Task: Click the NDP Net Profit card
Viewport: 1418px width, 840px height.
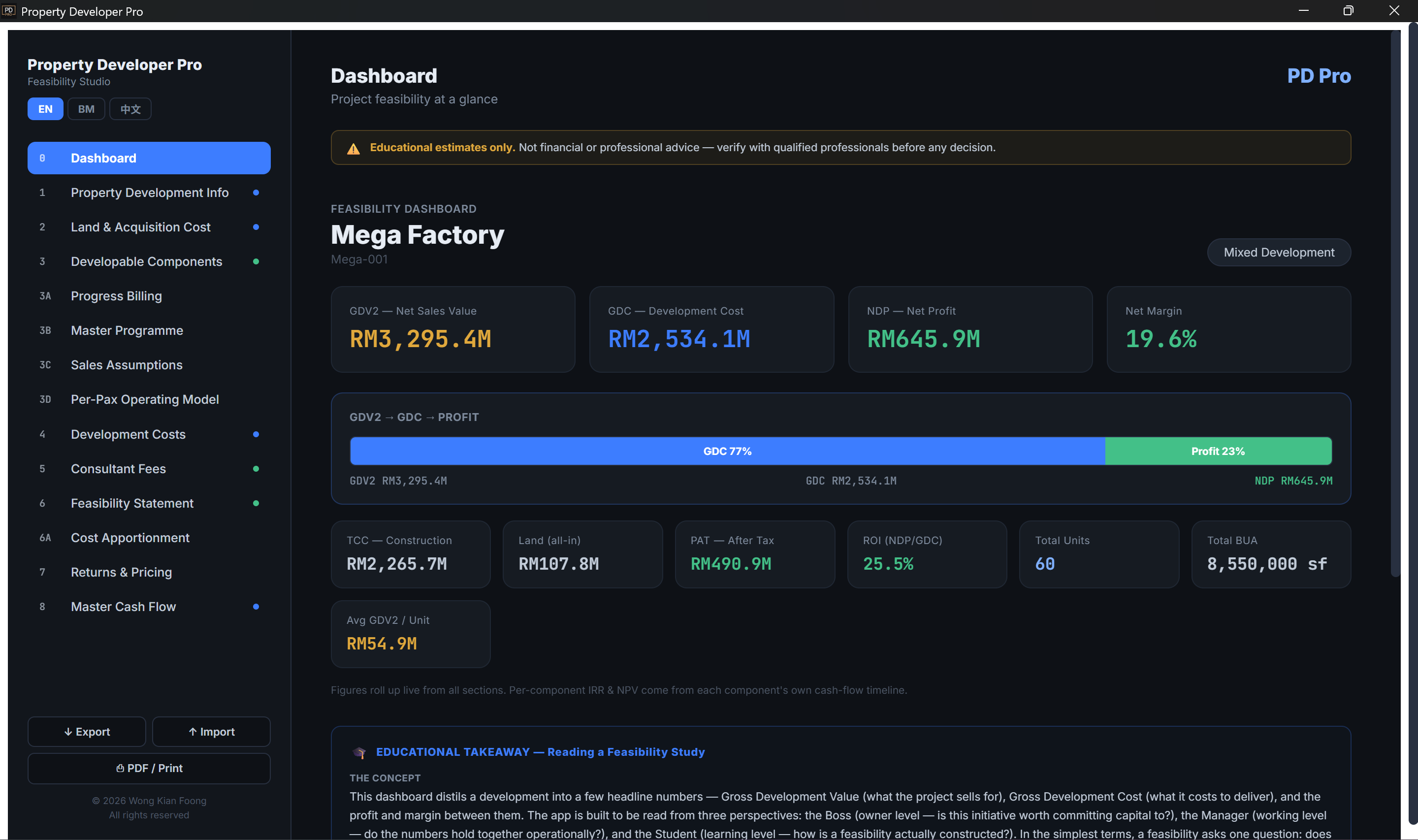Action: point(970,329)
